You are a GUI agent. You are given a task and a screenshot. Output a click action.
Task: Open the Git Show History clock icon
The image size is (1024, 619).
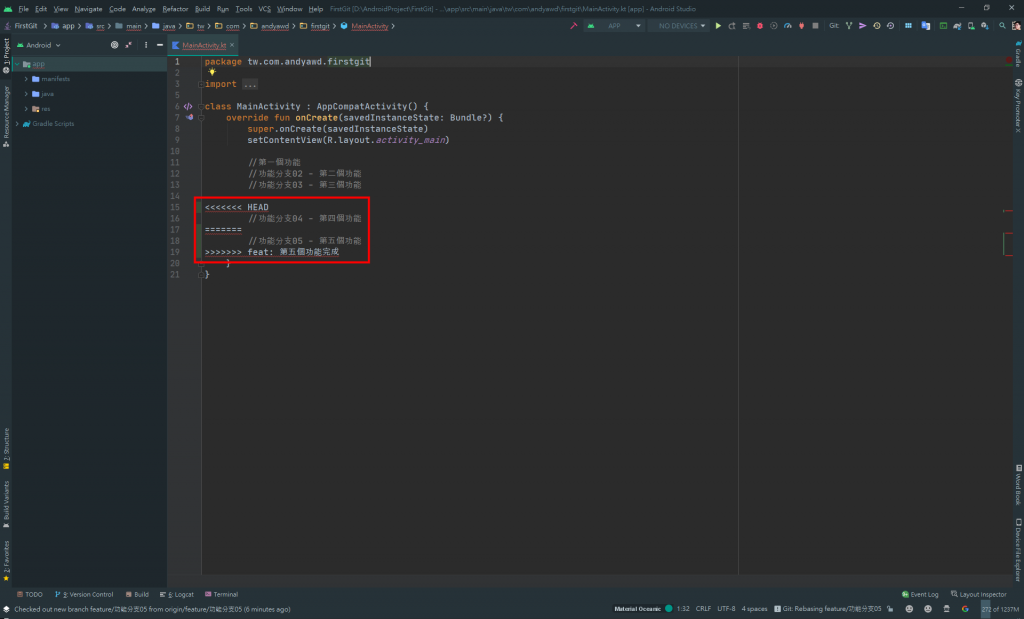876,26
